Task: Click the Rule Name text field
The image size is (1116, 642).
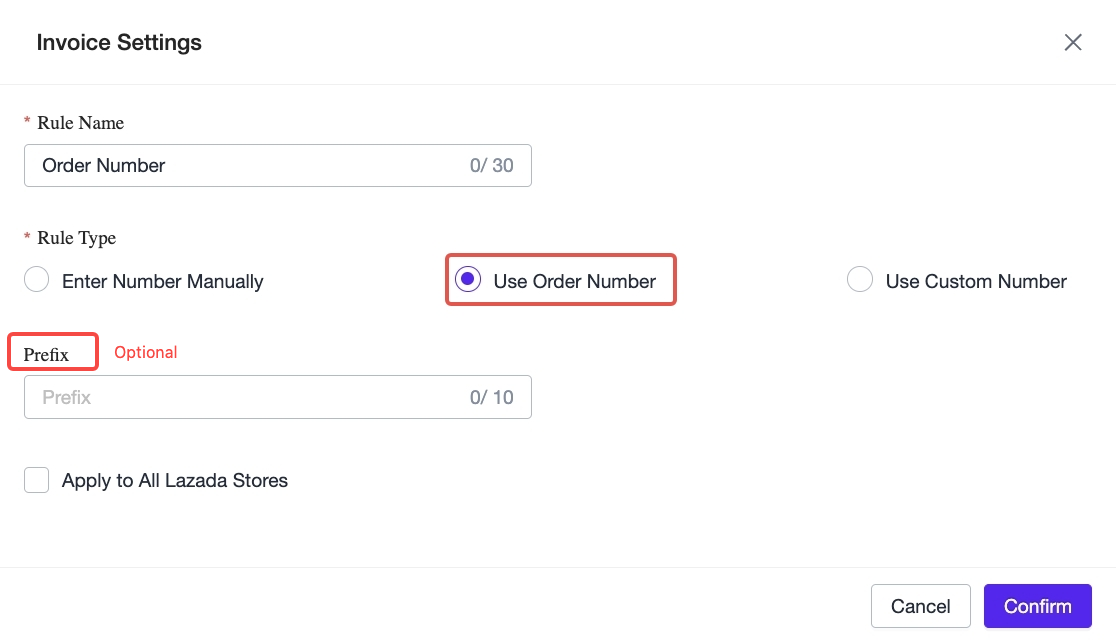Action: [278, 166]
